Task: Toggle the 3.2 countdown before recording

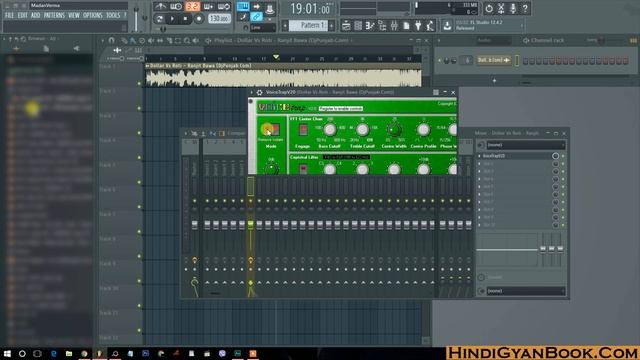Action: point(192,7)
